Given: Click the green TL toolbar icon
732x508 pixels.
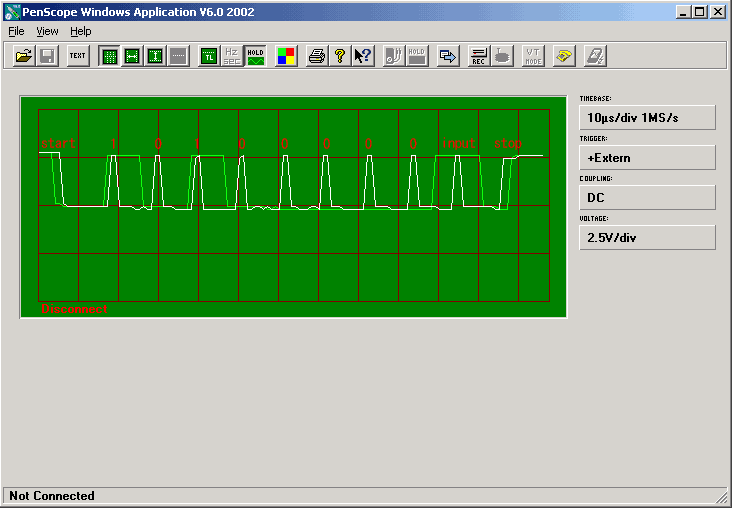Looking at the screenshot, I should pos(208,56).
